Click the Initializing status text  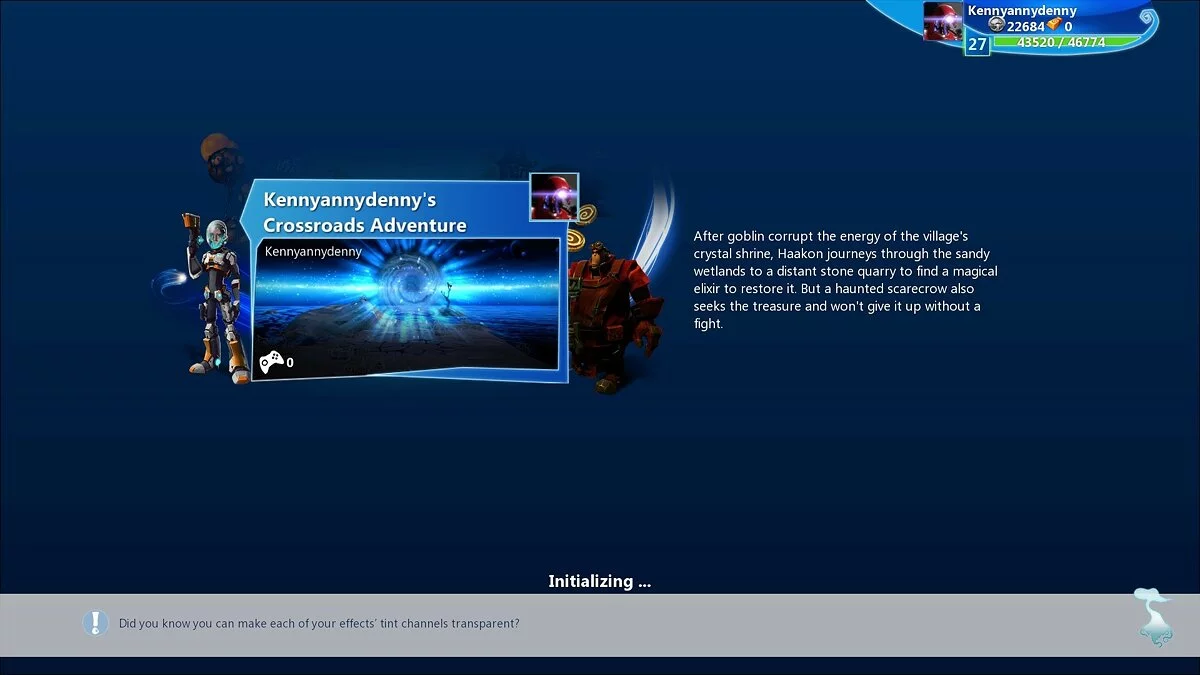click(599, 581)
